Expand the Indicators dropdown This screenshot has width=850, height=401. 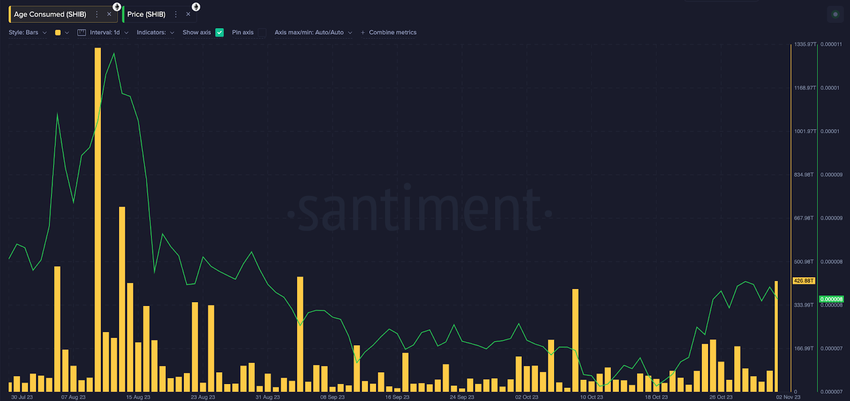pos(155,33)
